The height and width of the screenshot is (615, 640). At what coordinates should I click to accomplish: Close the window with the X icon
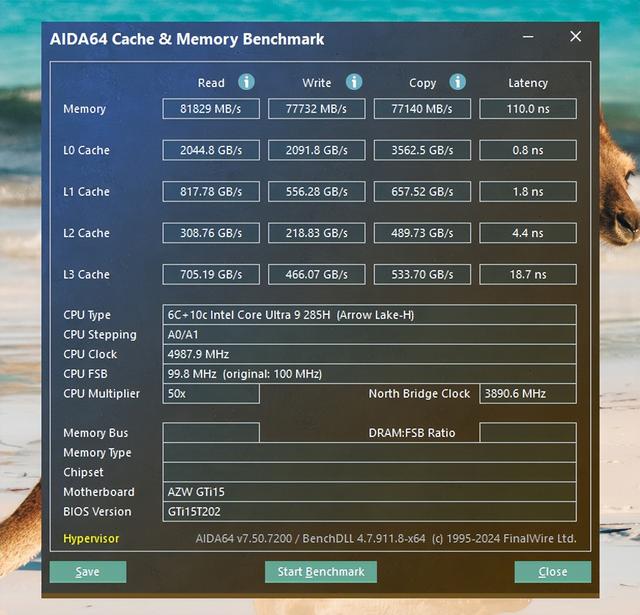(x=576, y=36)
